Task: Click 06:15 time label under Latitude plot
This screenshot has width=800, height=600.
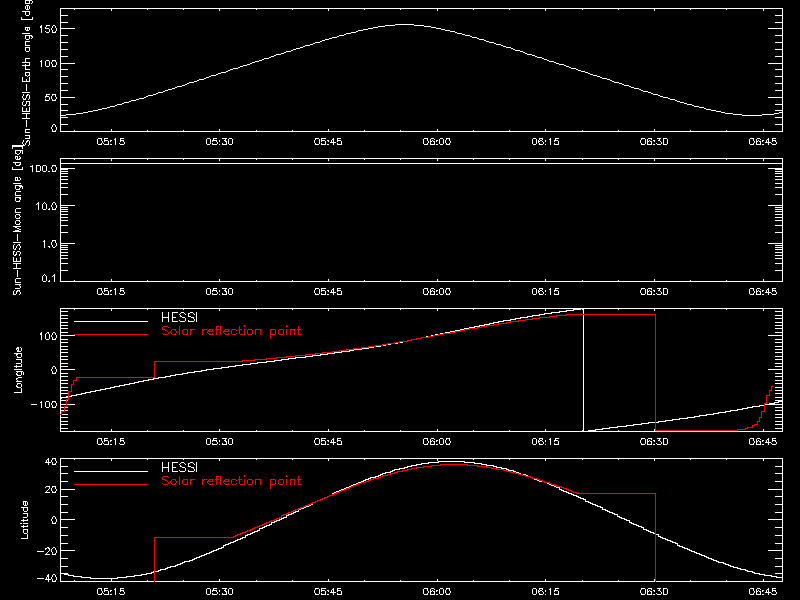Action: click(x=545, y=592)
